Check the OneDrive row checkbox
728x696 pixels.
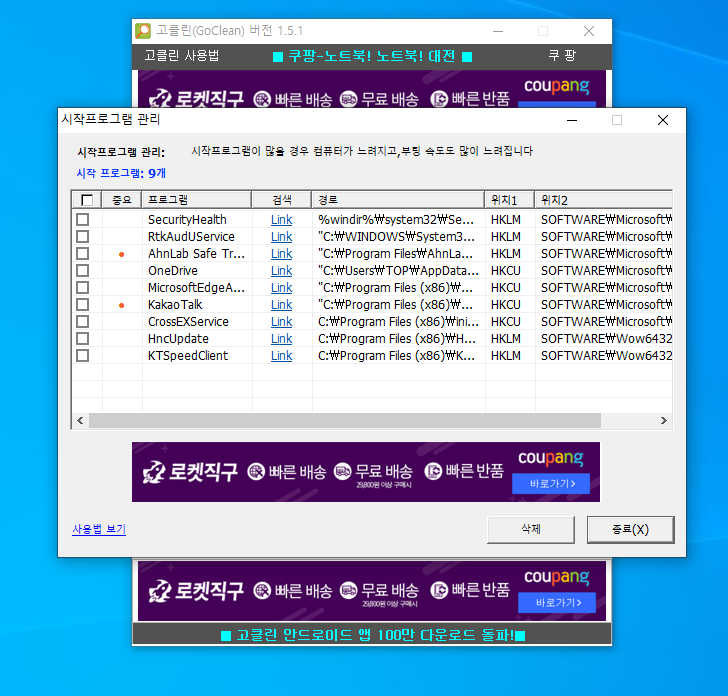83,271
